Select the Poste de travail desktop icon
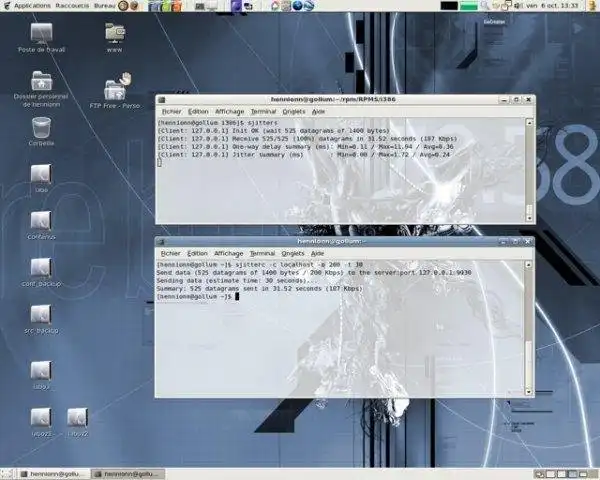The height and width of the screenshot is (480, 600). tap(41, 38)
